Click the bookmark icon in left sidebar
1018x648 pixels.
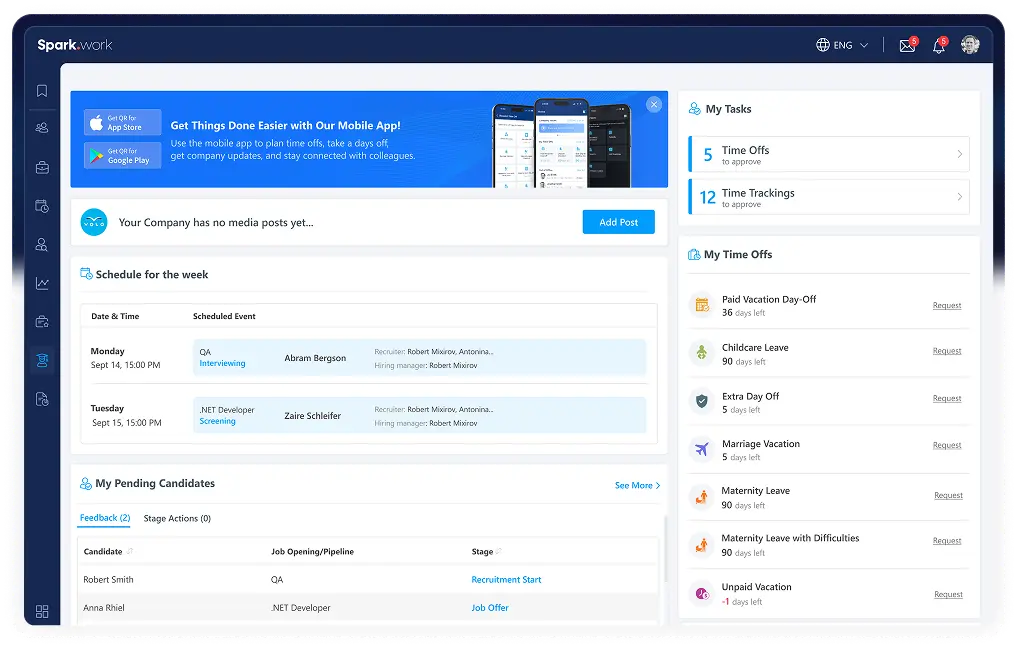pyautogui.click(x=42, y=91)
